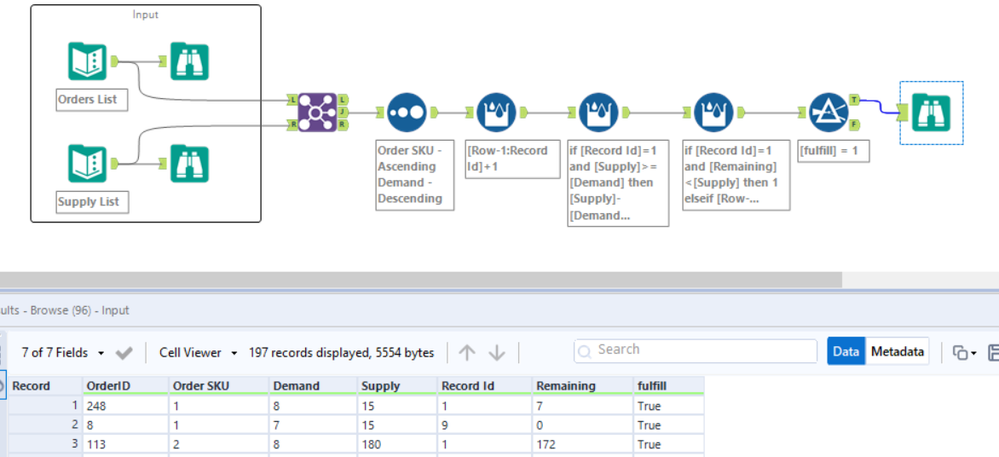Switch to the Data view
Viewport: 999px width, 457px height.
(x=846, y=351)
